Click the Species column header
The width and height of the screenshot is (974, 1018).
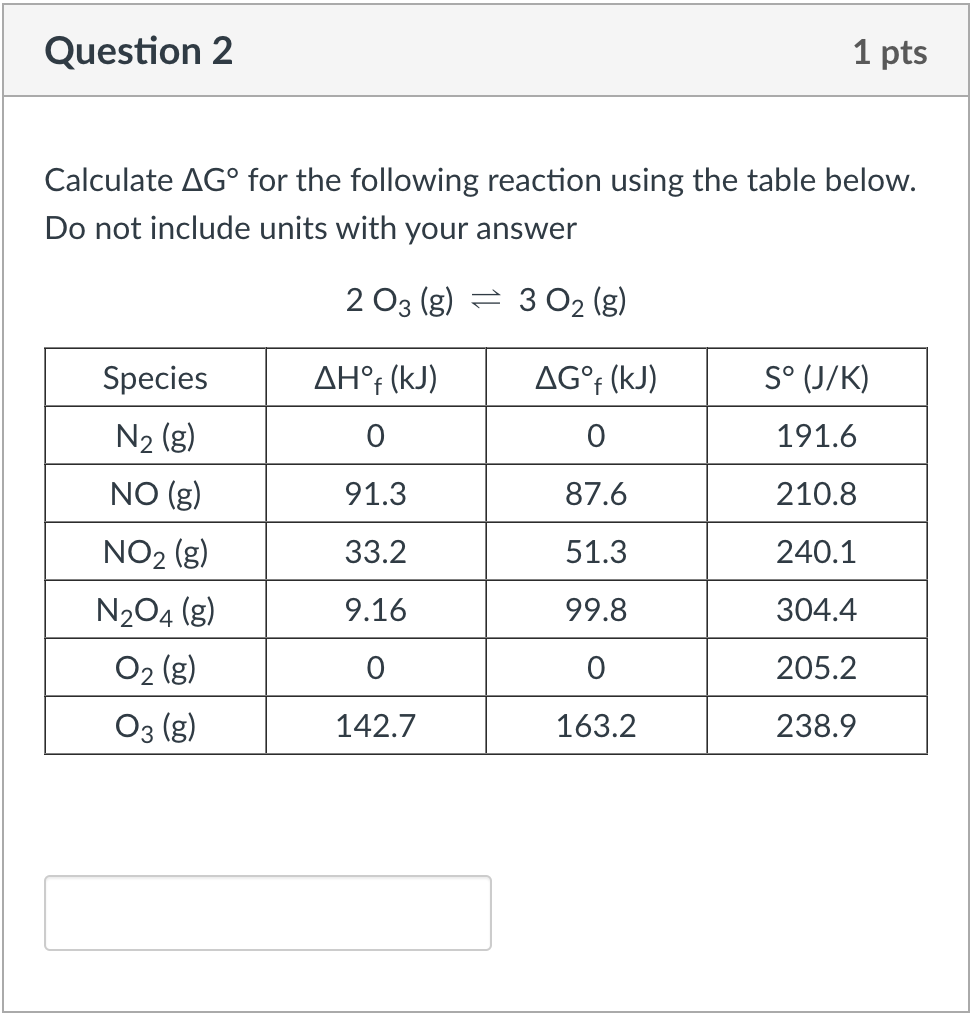[155, 377]
